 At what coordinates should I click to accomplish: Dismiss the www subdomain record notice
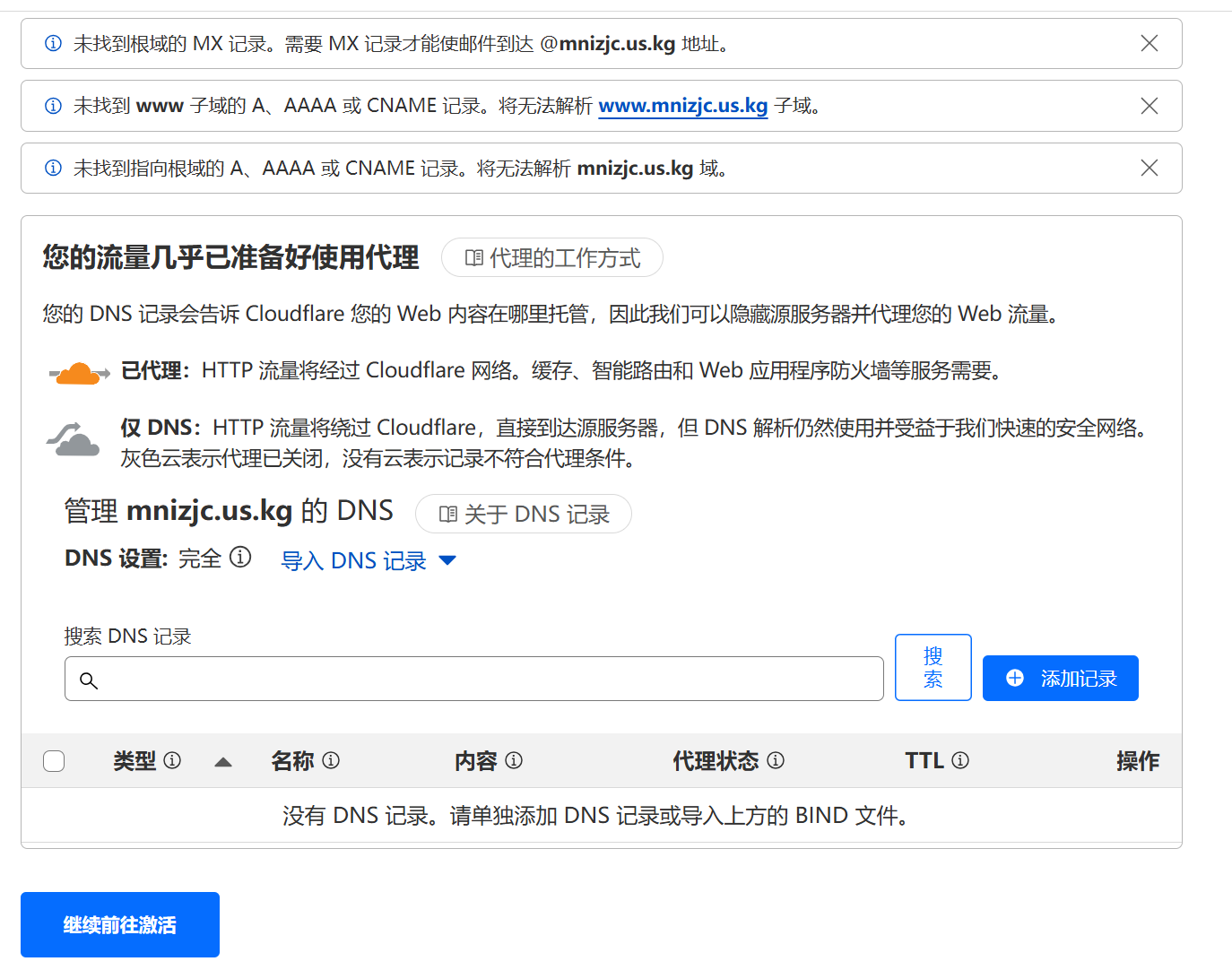[1149, 106]
